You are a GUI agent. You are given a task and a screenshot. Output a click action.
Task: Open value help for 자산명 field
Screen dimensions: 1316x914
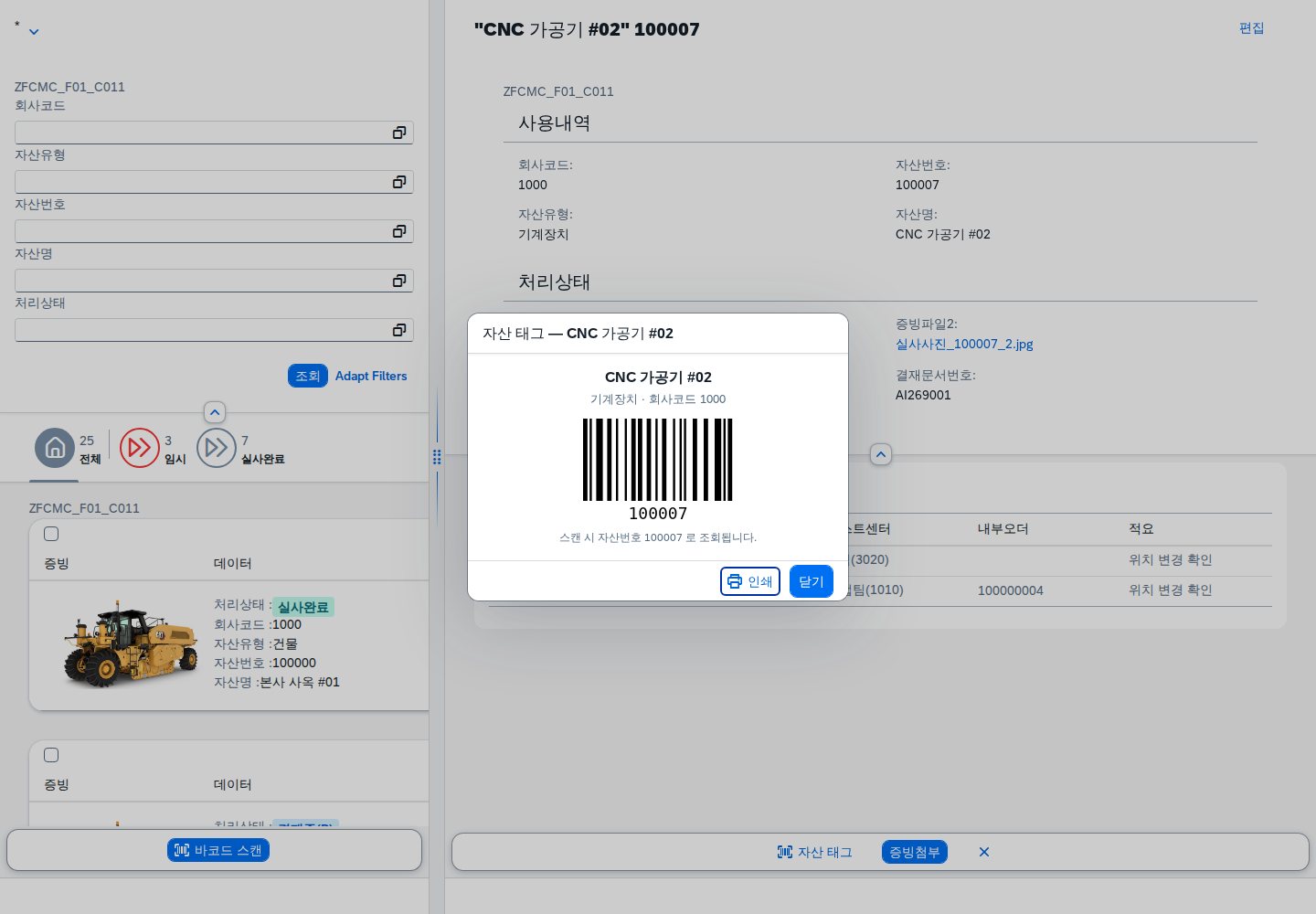pyautogui.click(x=399, y=281)
